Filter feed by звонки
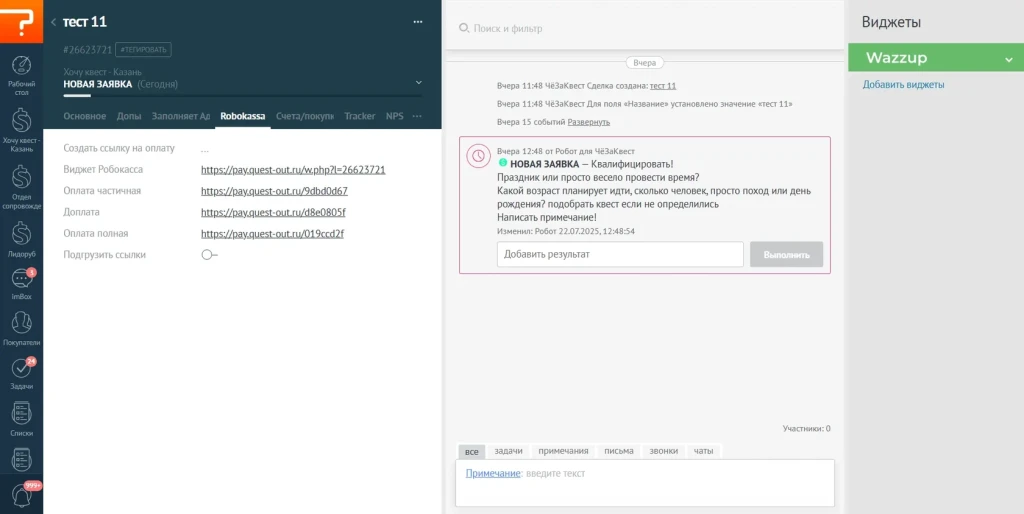Viewport: 1024px width, 514px height. pos(664,451)
